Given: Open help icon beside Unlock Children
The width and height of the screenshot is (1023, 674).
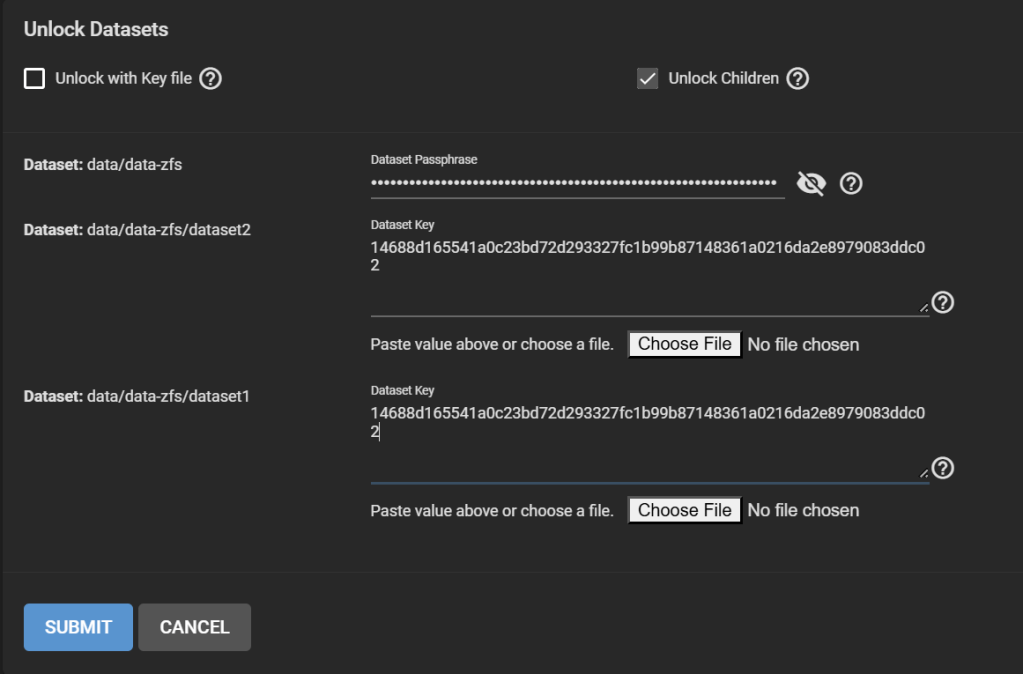Looking at the screenshot, I should (x=797, y=79).
